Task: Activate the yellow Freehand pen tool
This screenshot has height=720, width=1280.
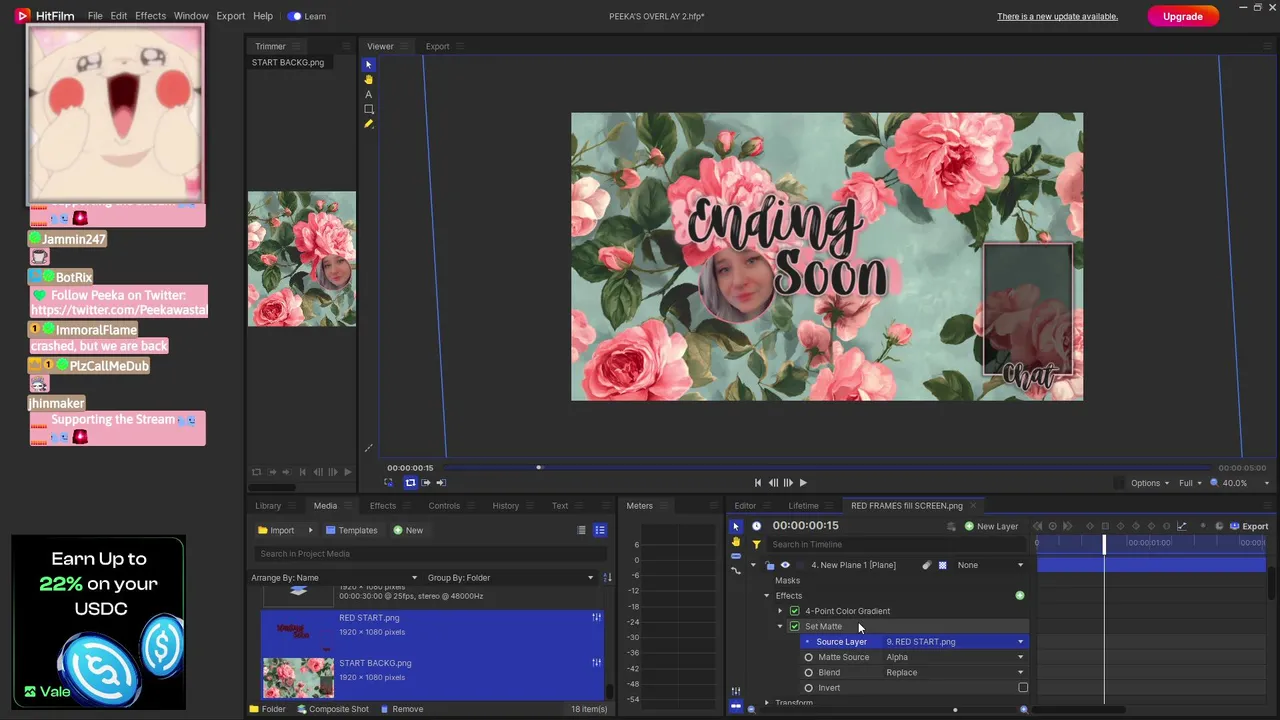Action: tap(369, 124)
